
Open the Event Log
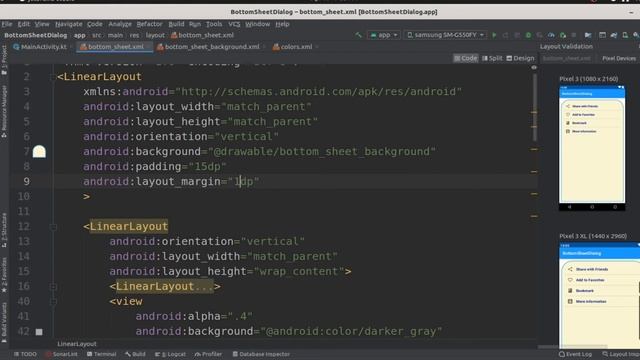point(575,354)
